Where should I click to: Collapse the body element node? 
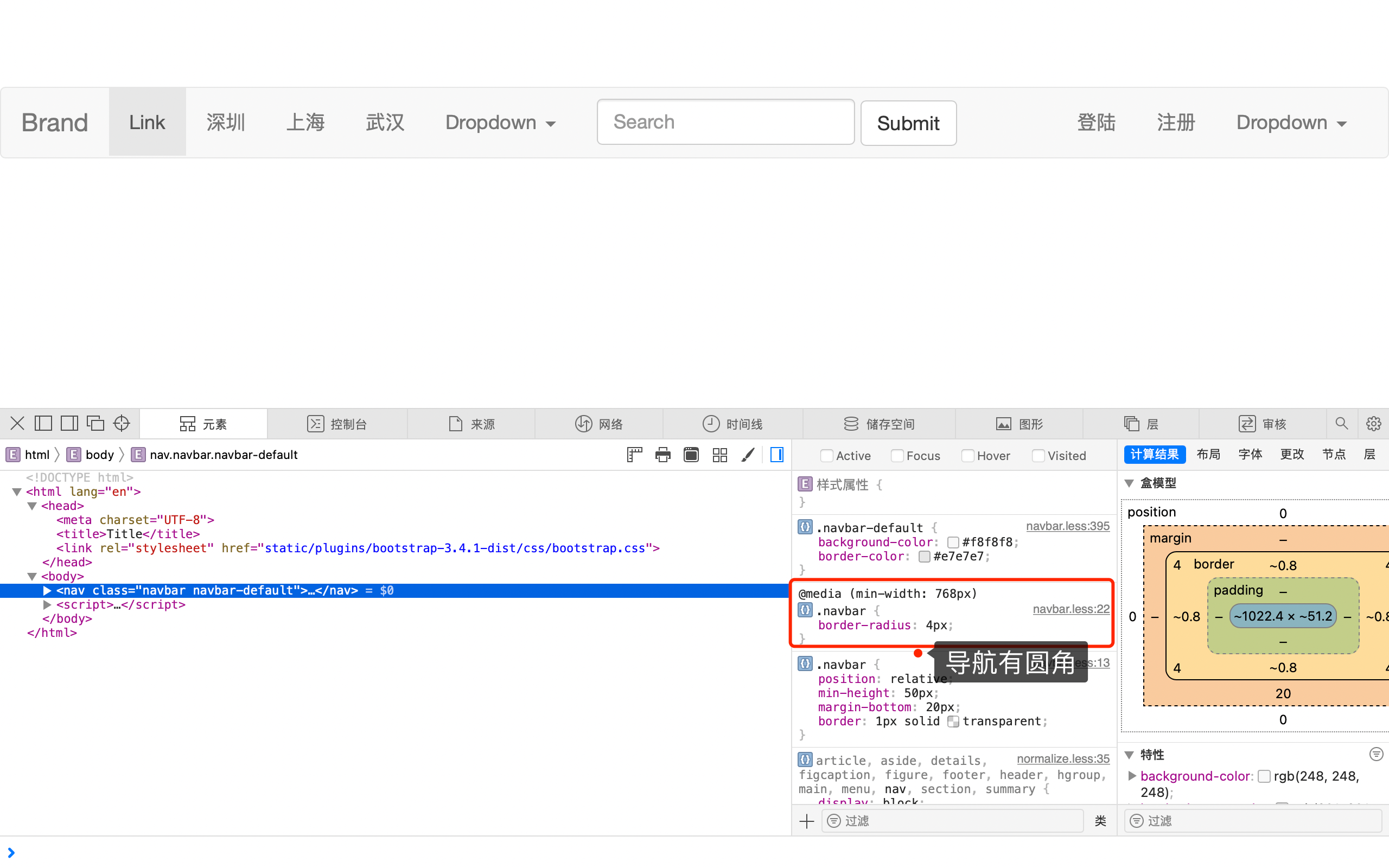pyautogui.click(x=32, y=576)
